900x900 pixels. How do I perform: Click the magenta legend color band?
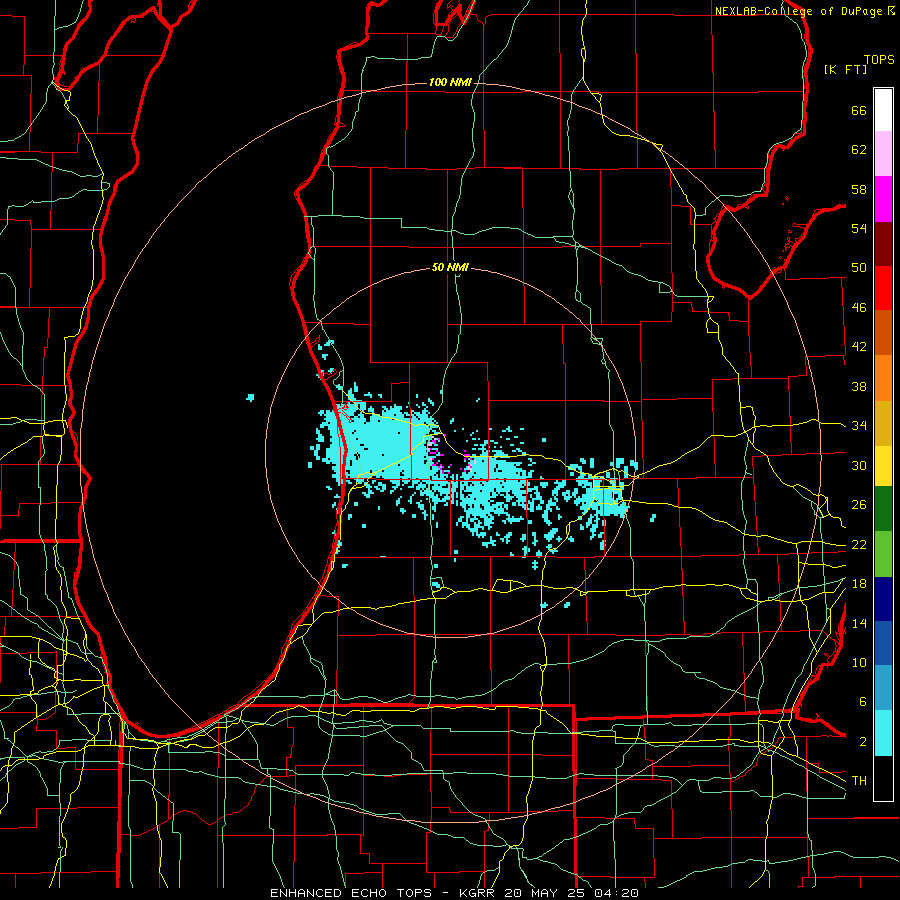tap(883, 199)
